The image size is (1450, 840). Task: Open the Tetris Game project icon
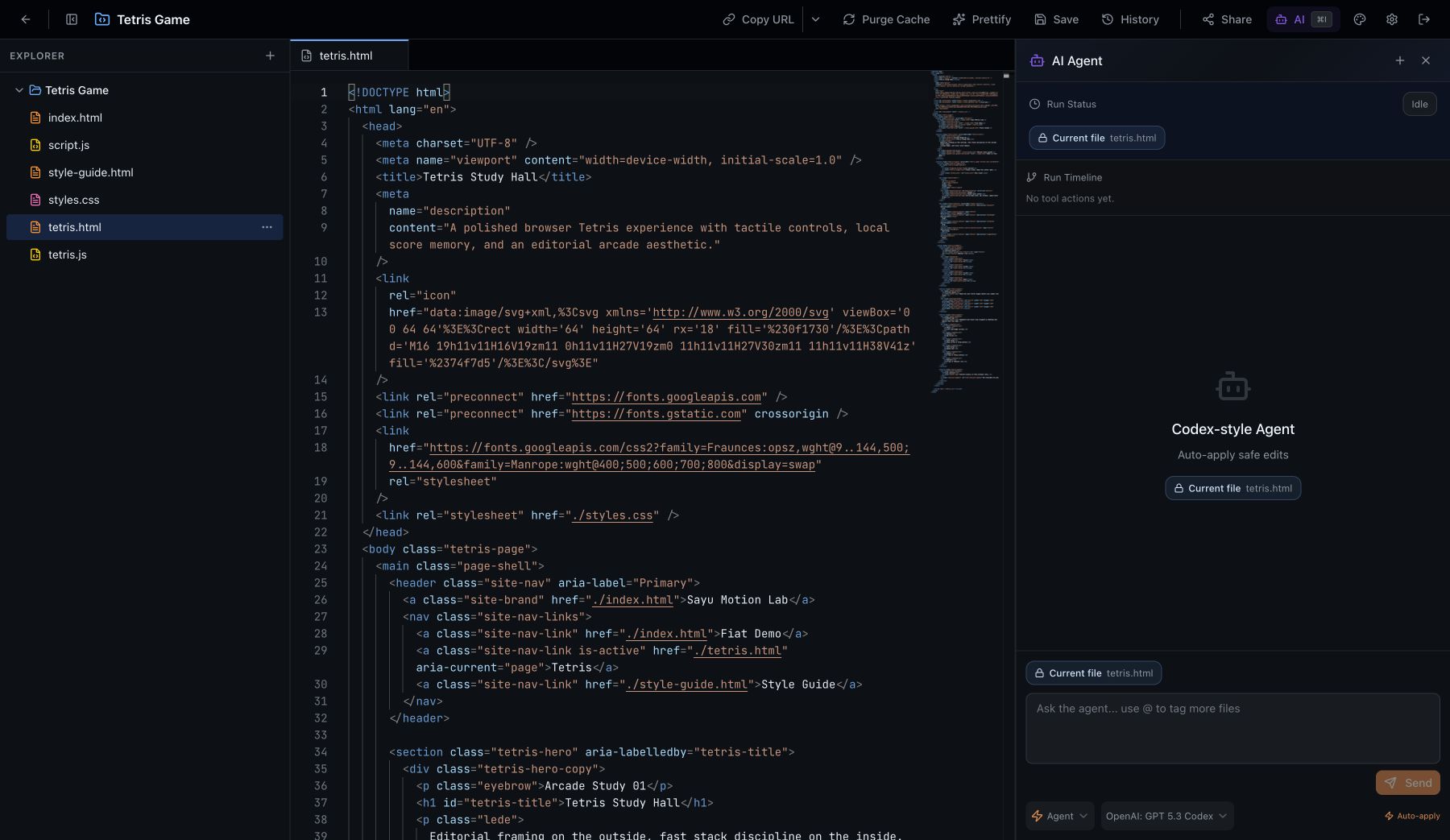pos(102,19)
